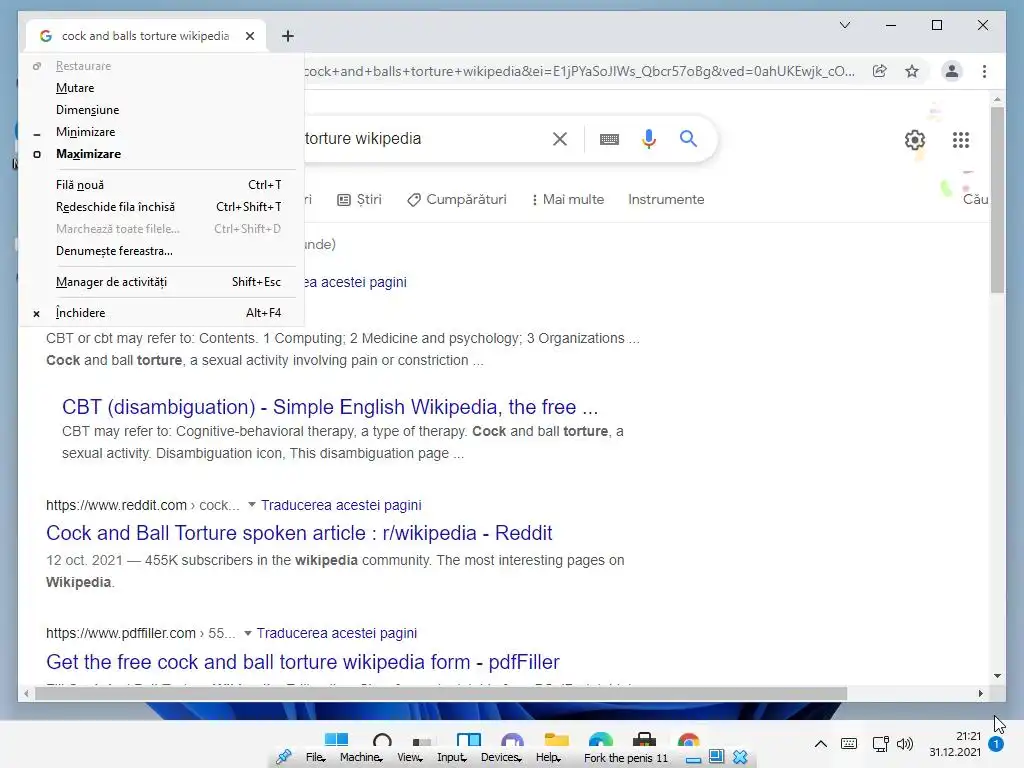Click the share page icon in address bar
This screenshot has width=1024, height=768.
coord(880,71)
